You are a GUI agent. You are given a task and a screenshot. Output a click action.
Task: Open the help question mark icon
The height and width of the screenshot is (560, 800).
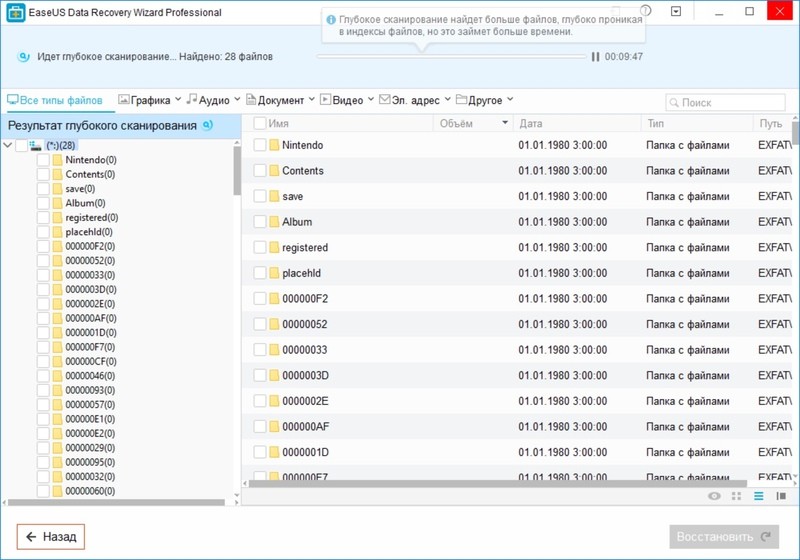click(646, 11)
